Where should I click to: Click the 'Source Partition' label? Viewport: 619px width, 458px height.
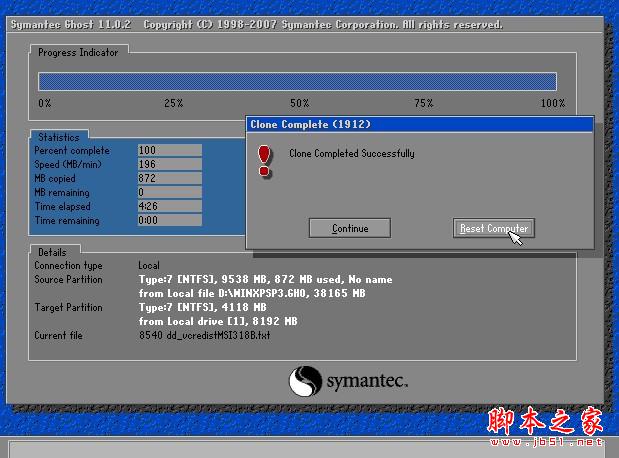point(68,279)
